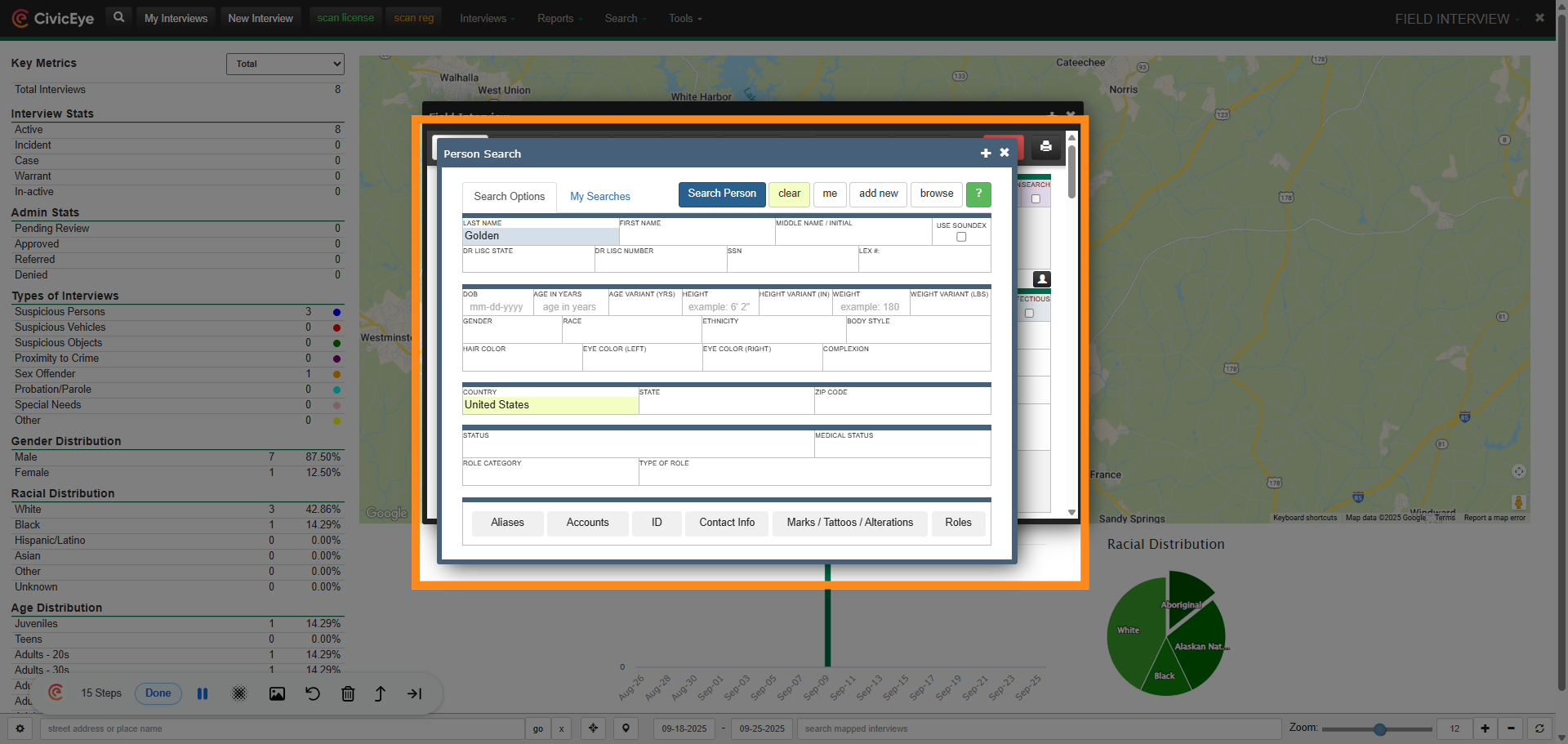Clear address with x button
This screenshot has width=1568, height=744.
click(562, 728)
